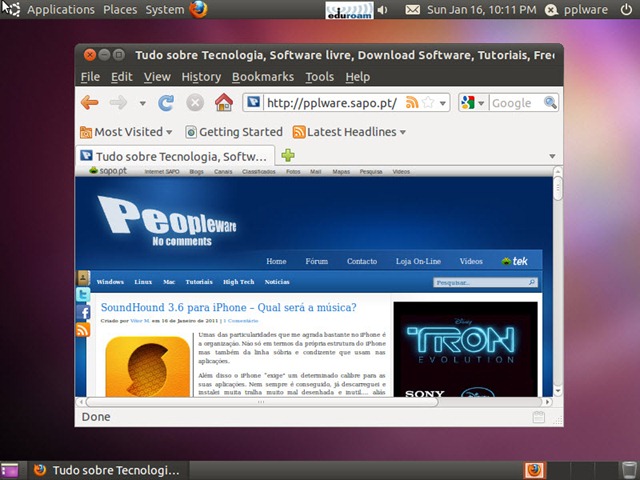Image resolution: width=640 pixels, height=480 pixels.
Task: Click the pplware.sapo.pt address field
Action: tap(333, 103)
